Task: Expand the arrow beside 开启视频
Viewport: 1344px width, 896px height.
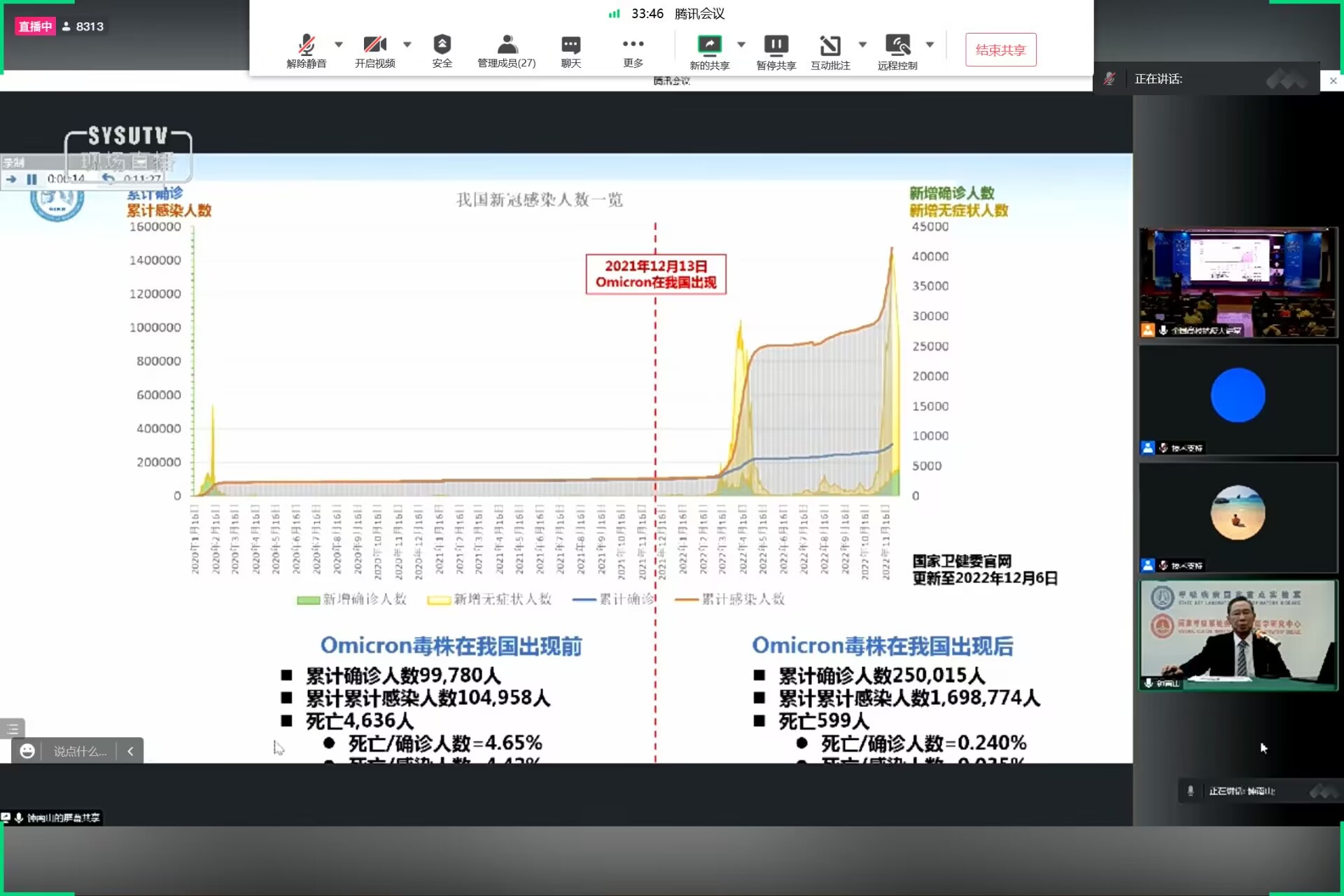Action: (407, 44)
